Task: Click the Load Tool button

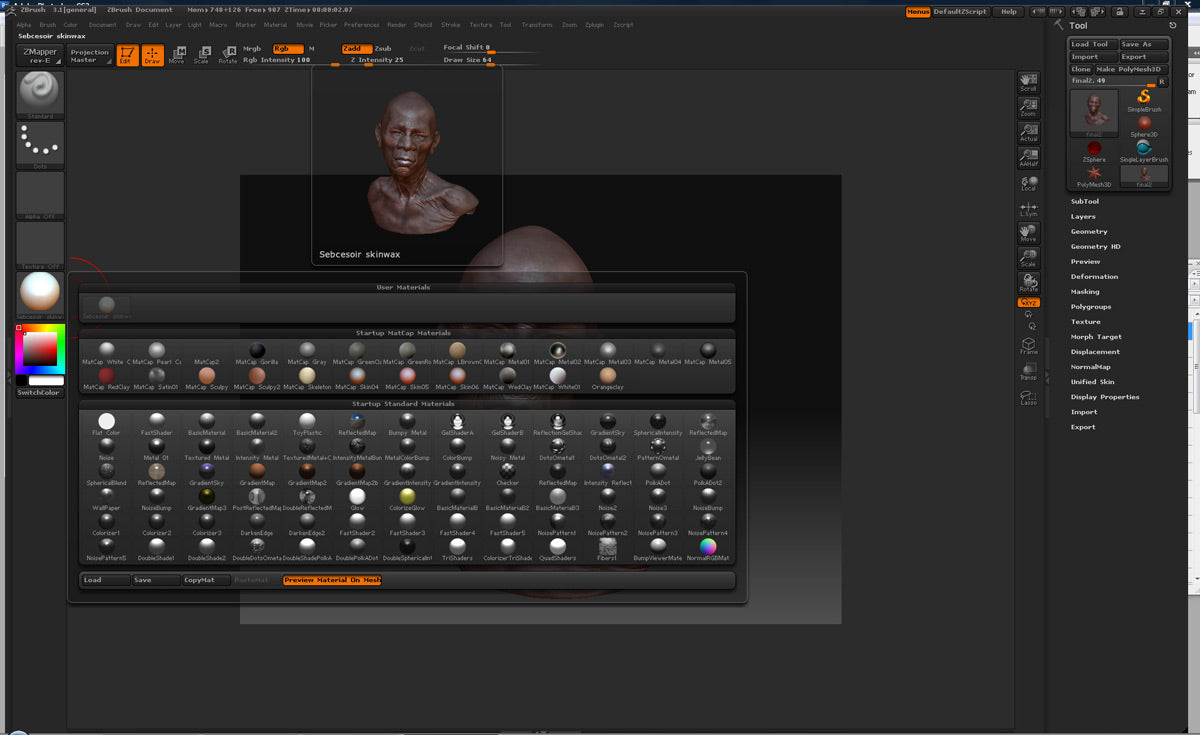Action: (x=1091, y=44)
